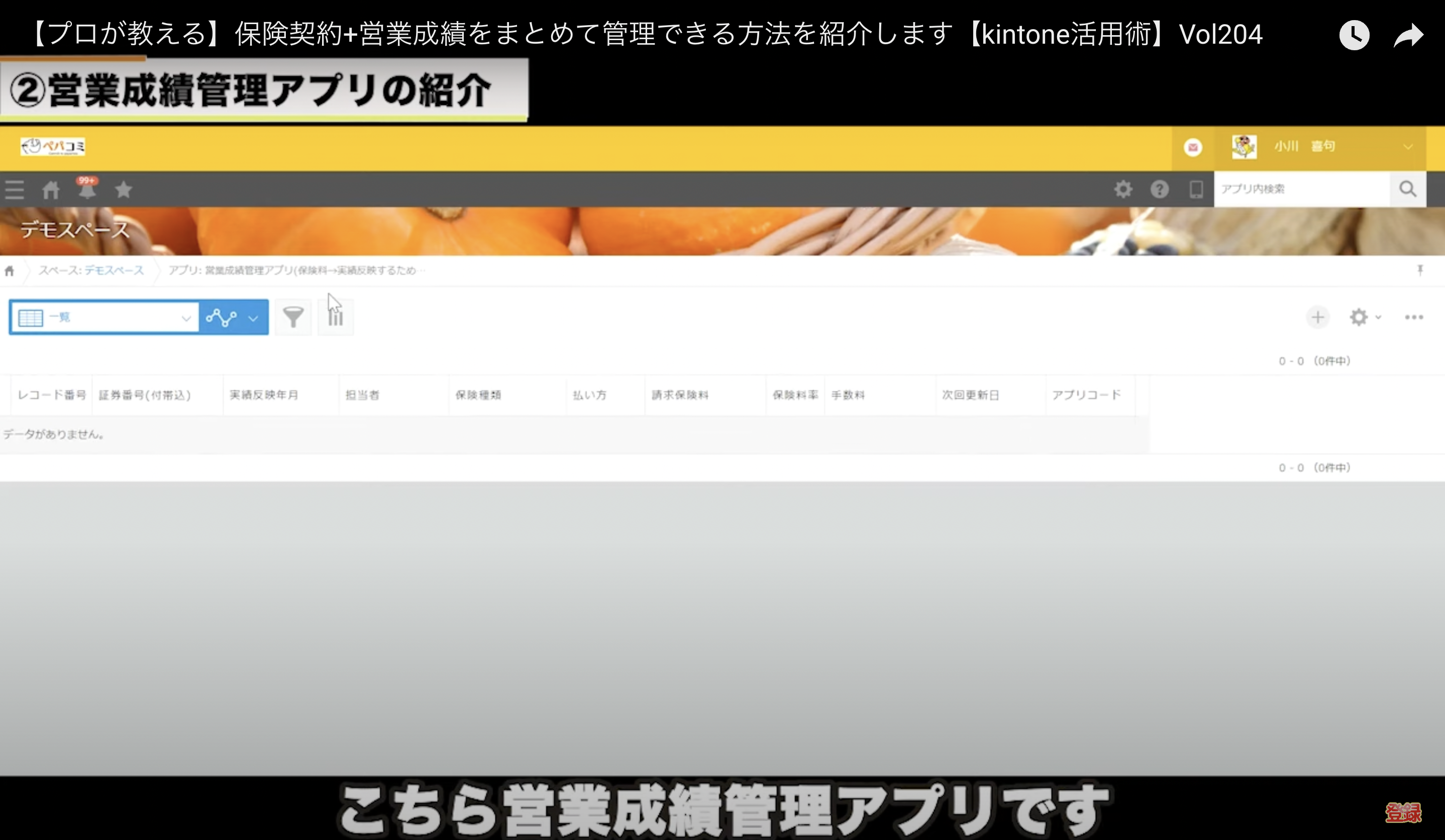The image size is (1445, 840).
Task: Click the YouTube share arrow
Action: tap(1408, 36)
